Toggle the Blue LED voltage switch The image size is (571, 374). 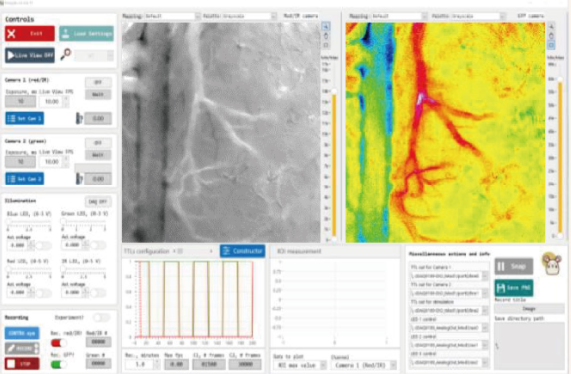coord(44,245)
